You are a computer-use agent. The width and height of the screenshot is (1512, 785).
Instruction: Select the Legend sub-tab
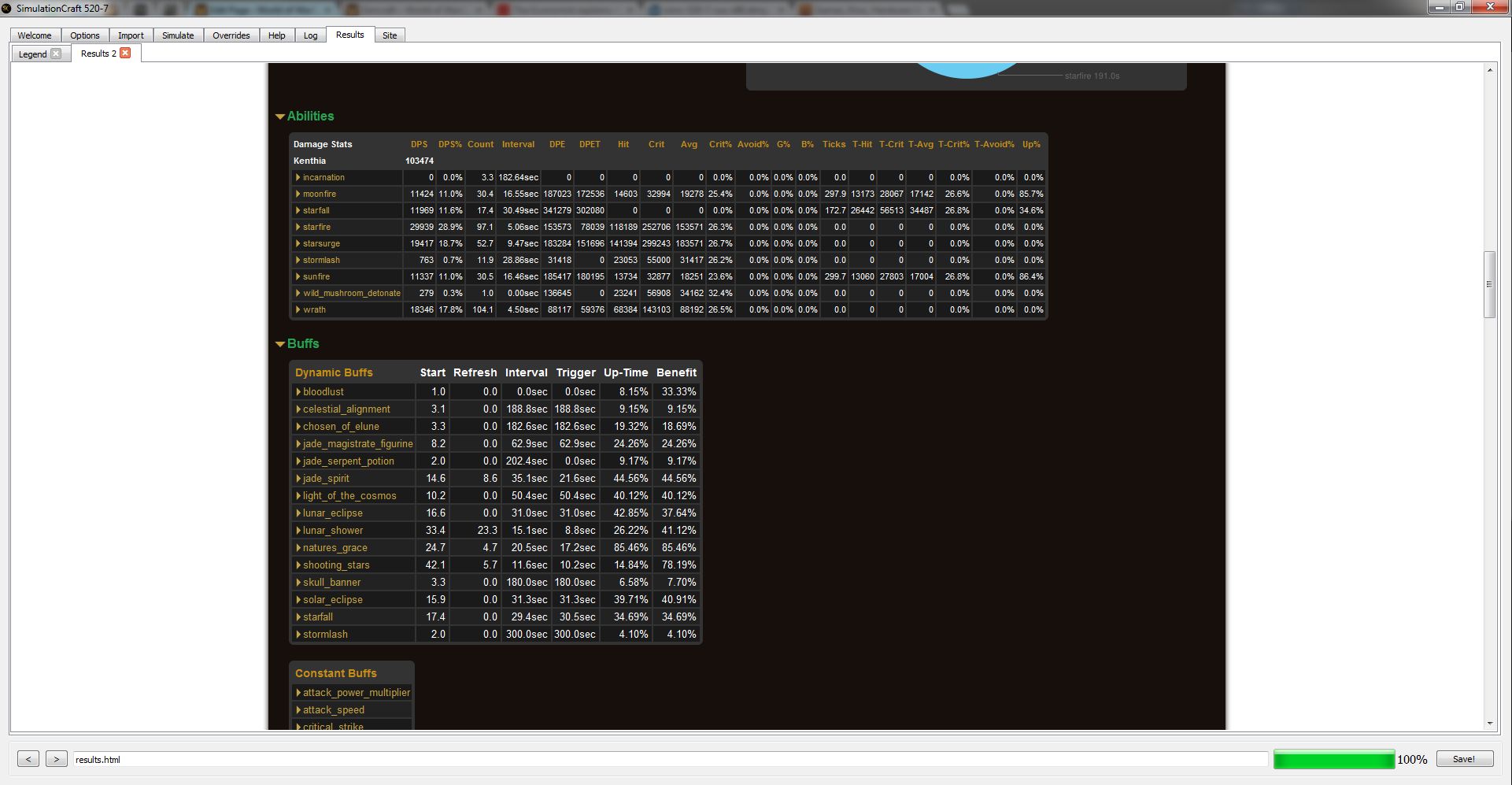click(32, 54)
